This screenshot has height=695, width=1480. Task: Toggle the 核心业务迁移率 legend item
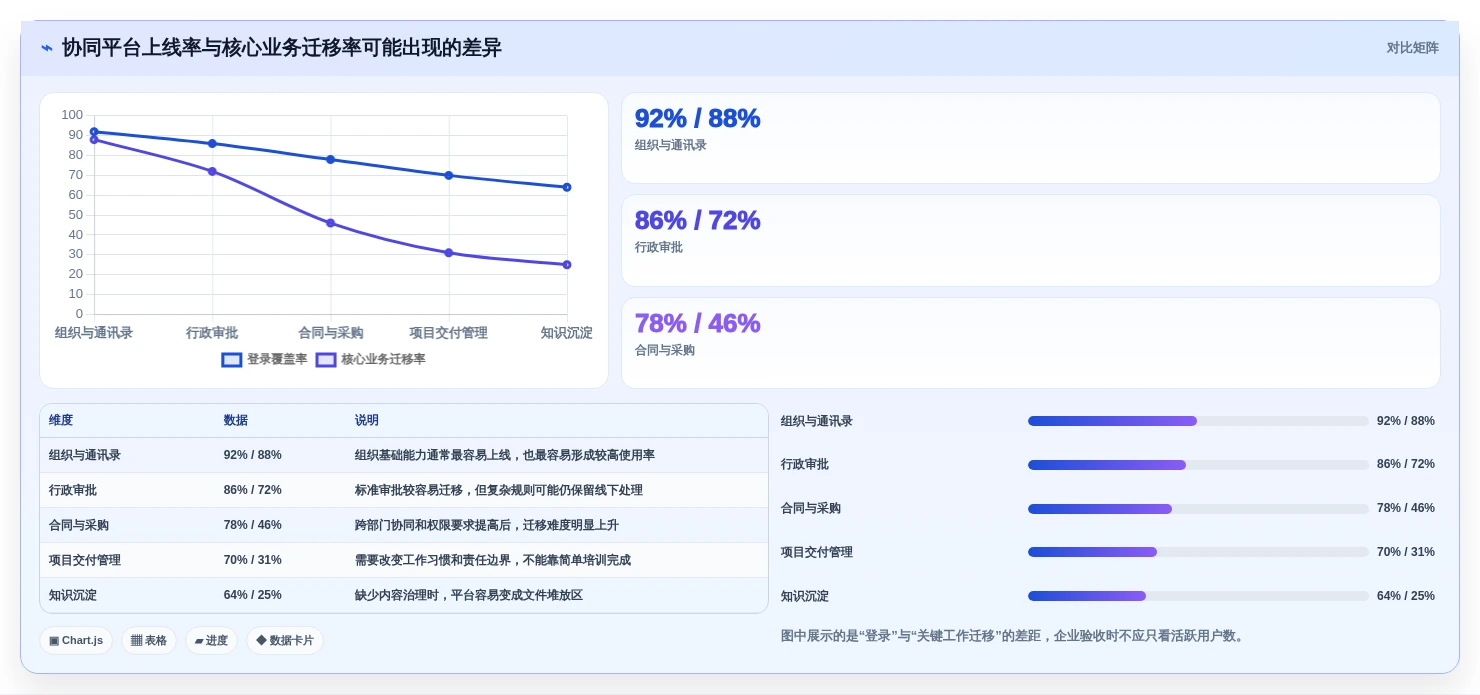(371, 359)
